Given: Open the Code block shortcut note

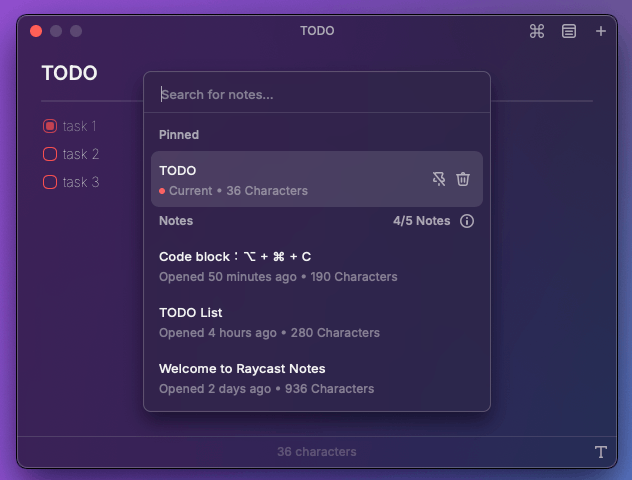Looking at the screenshot, I should click(317, 266).
